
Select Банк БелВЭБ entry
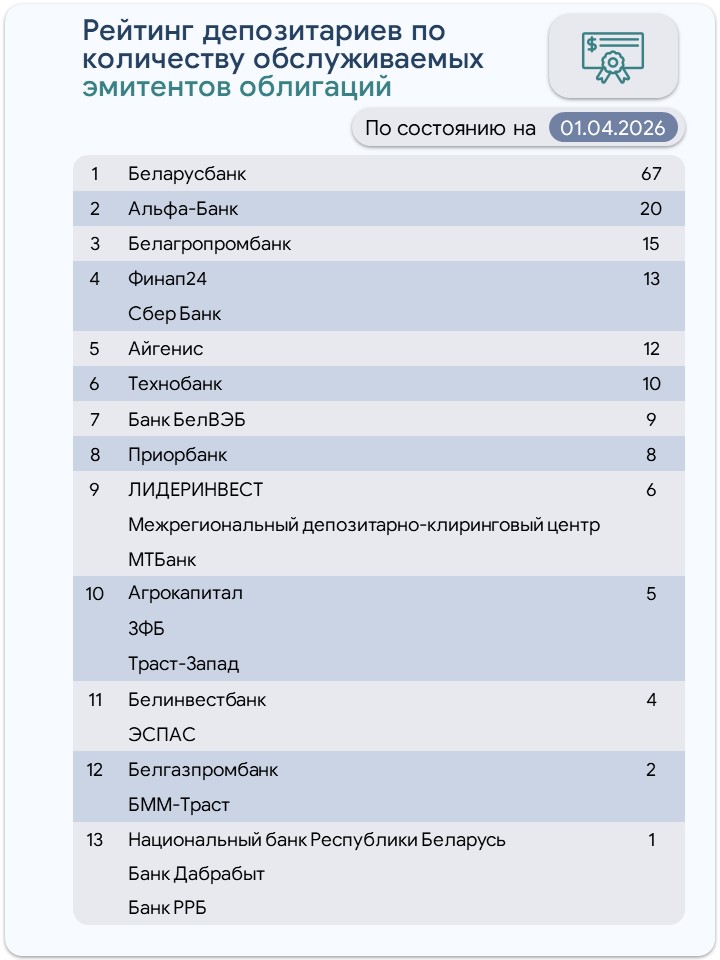point(186,420)
